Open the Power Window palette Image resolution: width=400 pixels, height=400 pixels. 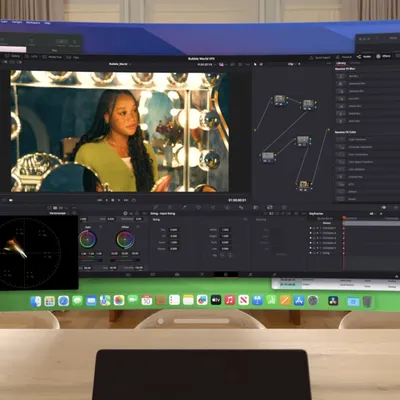(198, 207)
